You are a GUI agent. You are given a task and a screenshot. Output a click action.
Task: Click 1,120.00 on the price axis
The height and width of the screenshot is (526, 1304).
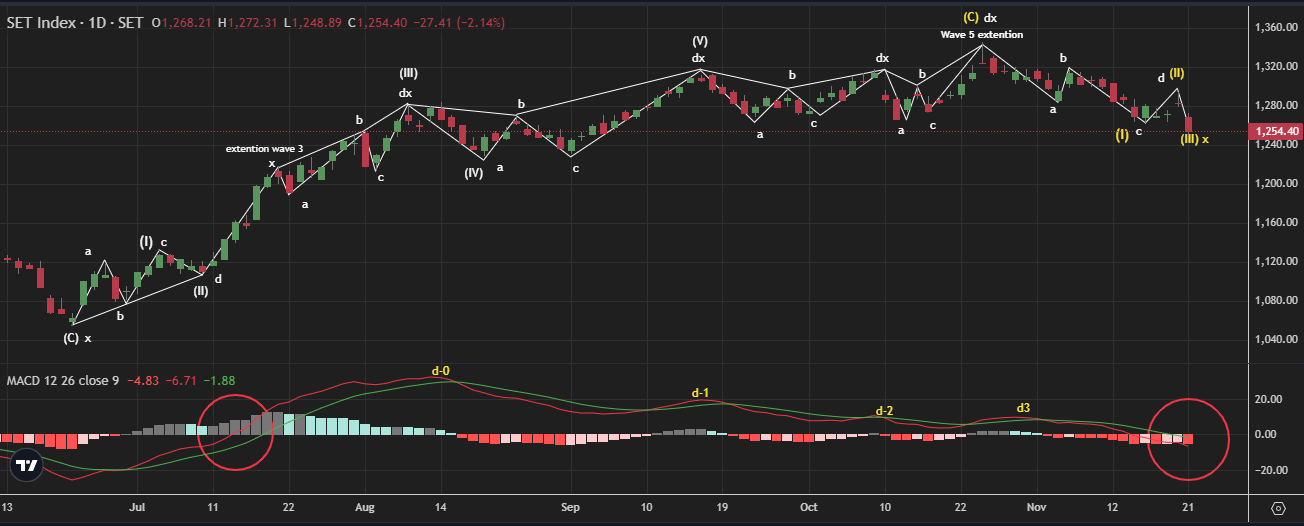click(x=1274, y=261)
